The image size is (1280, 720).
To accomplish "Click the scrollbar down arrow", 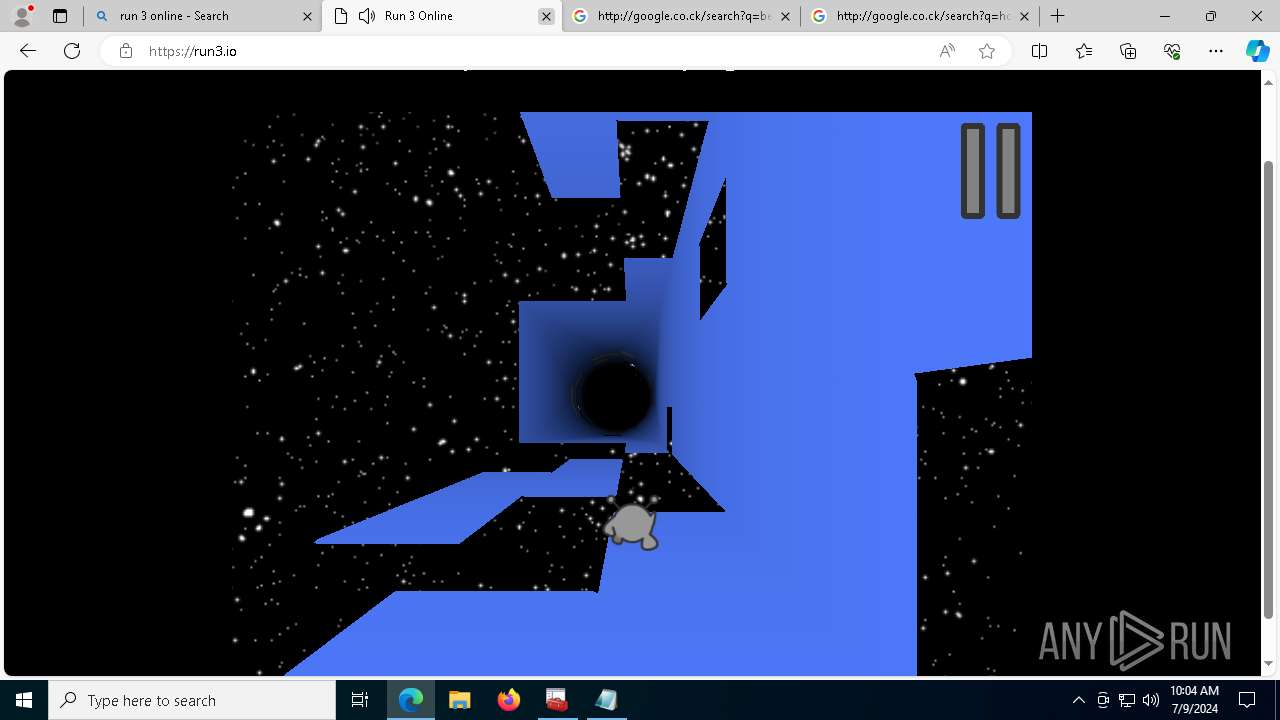I will pyautogui.click(x=1269, y=664).
